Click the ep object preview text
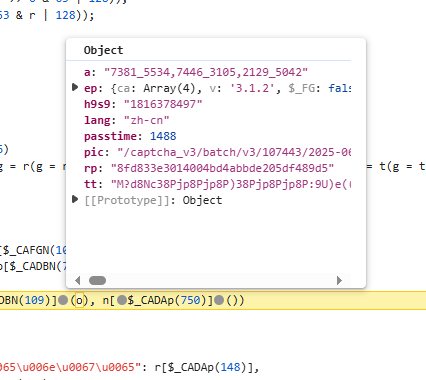The height and width of the screenshot is (380, 426). 231,88
